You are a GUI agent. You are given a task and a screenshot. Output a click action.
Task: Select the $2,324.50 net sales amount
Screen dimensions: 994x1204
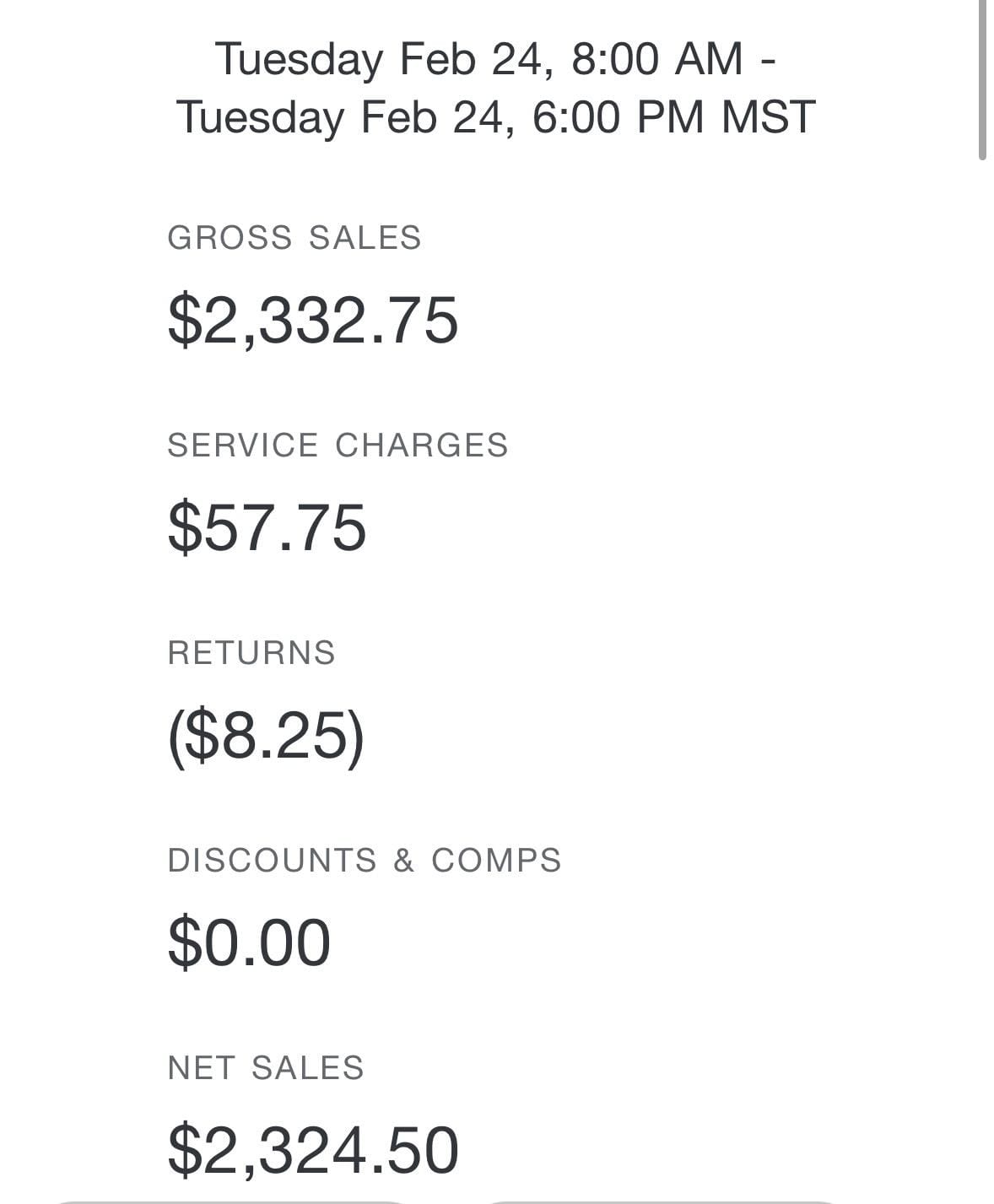point(313,1150)
